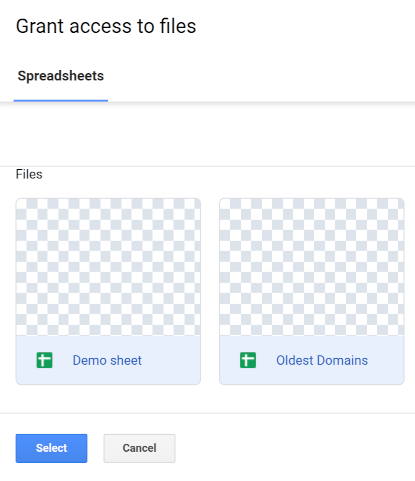
Task: Click the empty space right of Cancel button
Action: (x=295, y=448)
